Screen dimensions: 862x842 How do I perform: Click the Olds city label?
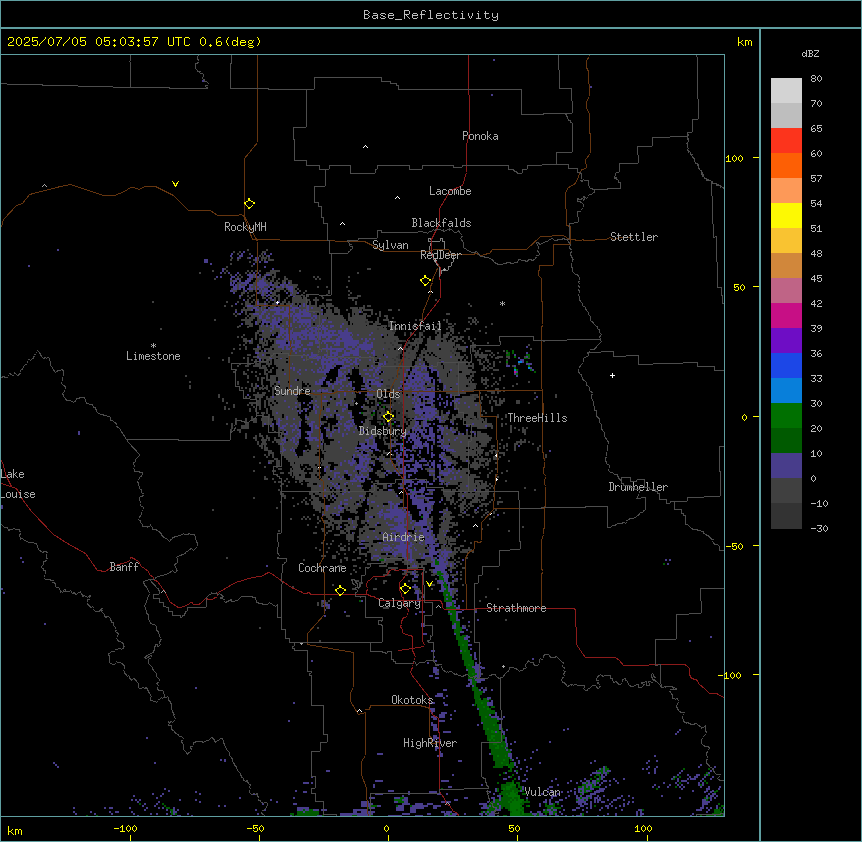(388, 394)
